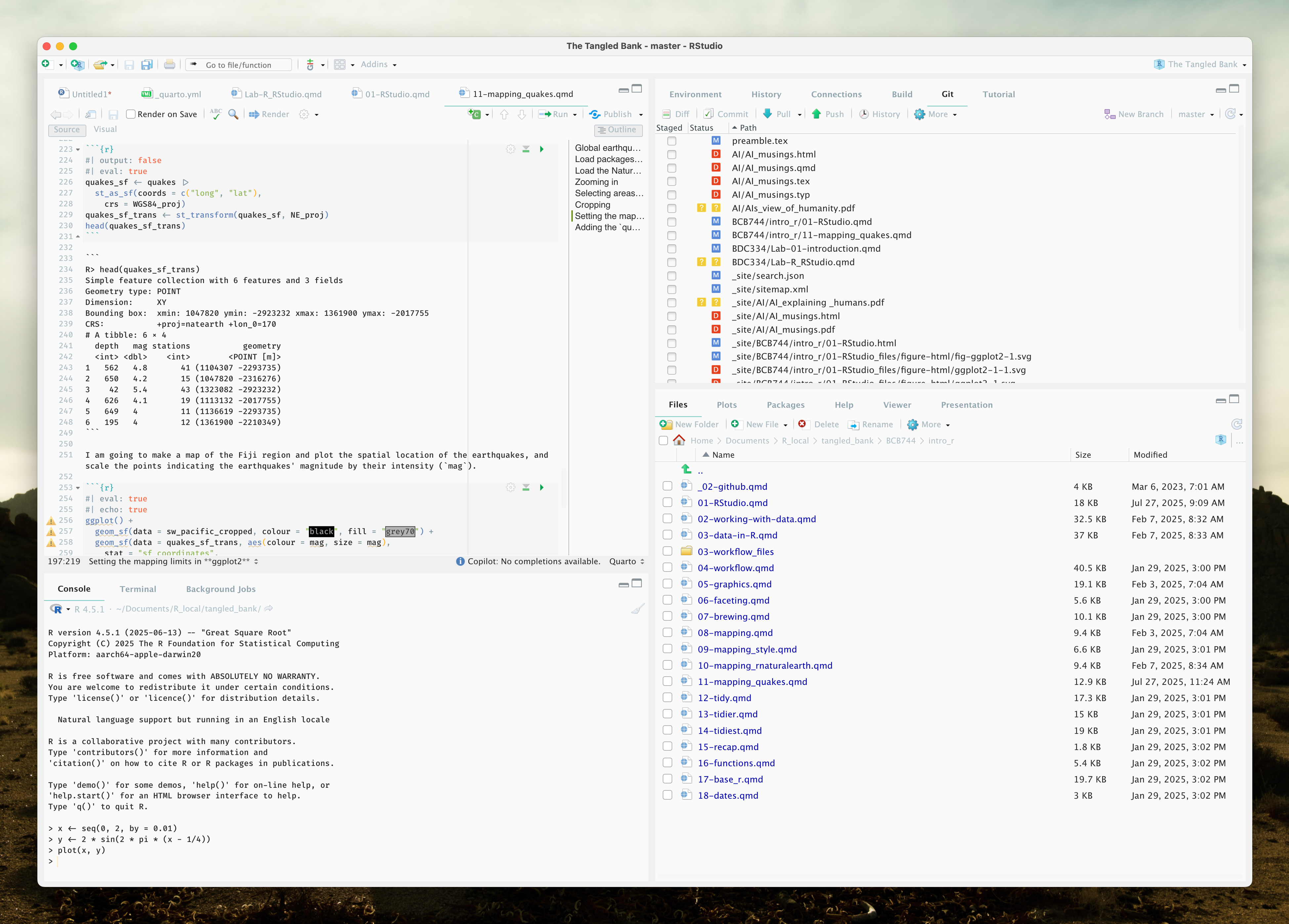Open the master branch dropdown

(1196, 114)
